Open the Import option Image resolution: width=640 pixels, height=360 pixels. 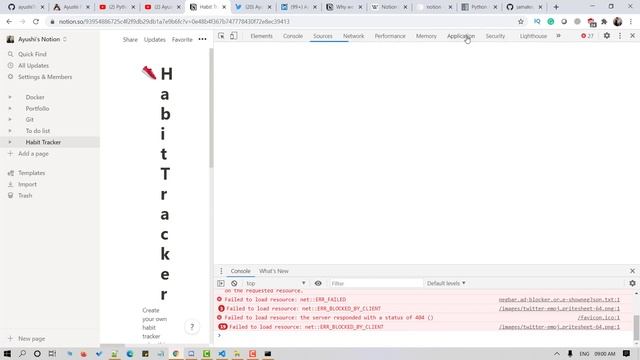click(x=27, y=184)
